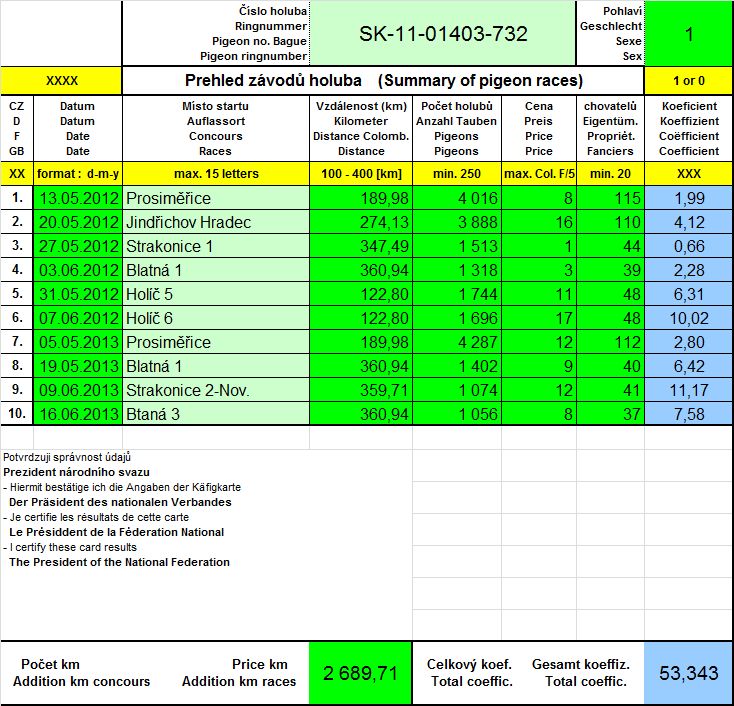
Task: Click the yellow XXXX cell
Action: point(62,80)
